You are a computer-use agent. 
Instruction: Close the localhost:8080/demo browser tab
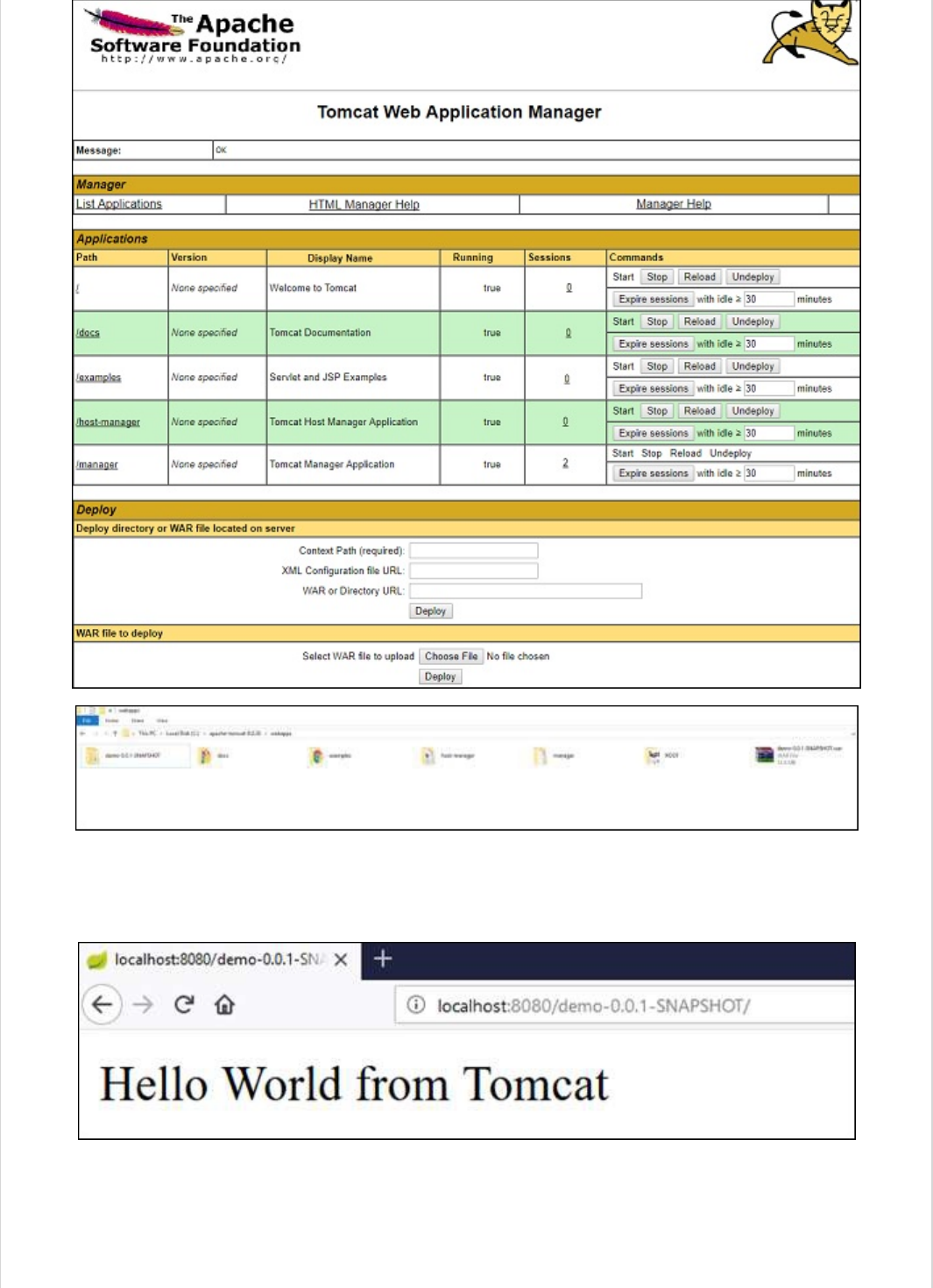[341, 959]
